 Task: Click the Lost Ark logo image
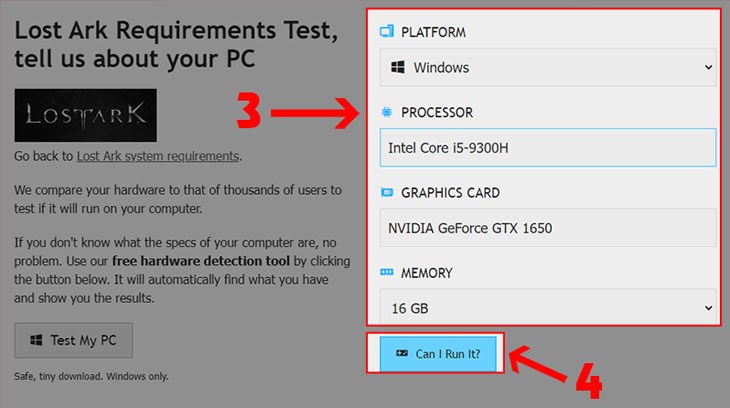click(86, 115)
